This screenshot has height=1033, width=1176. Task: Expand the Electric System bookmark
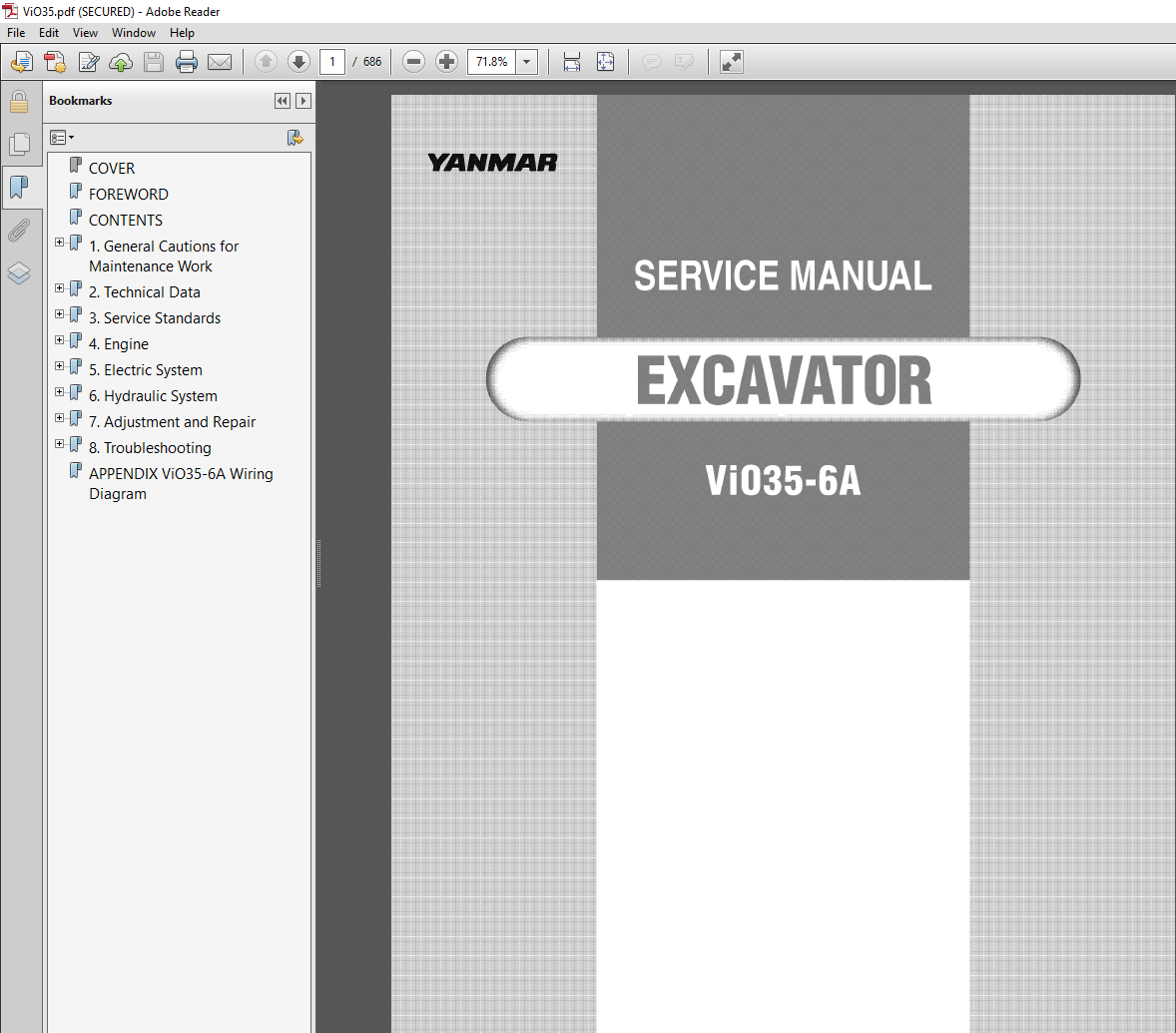click(59, 366)
